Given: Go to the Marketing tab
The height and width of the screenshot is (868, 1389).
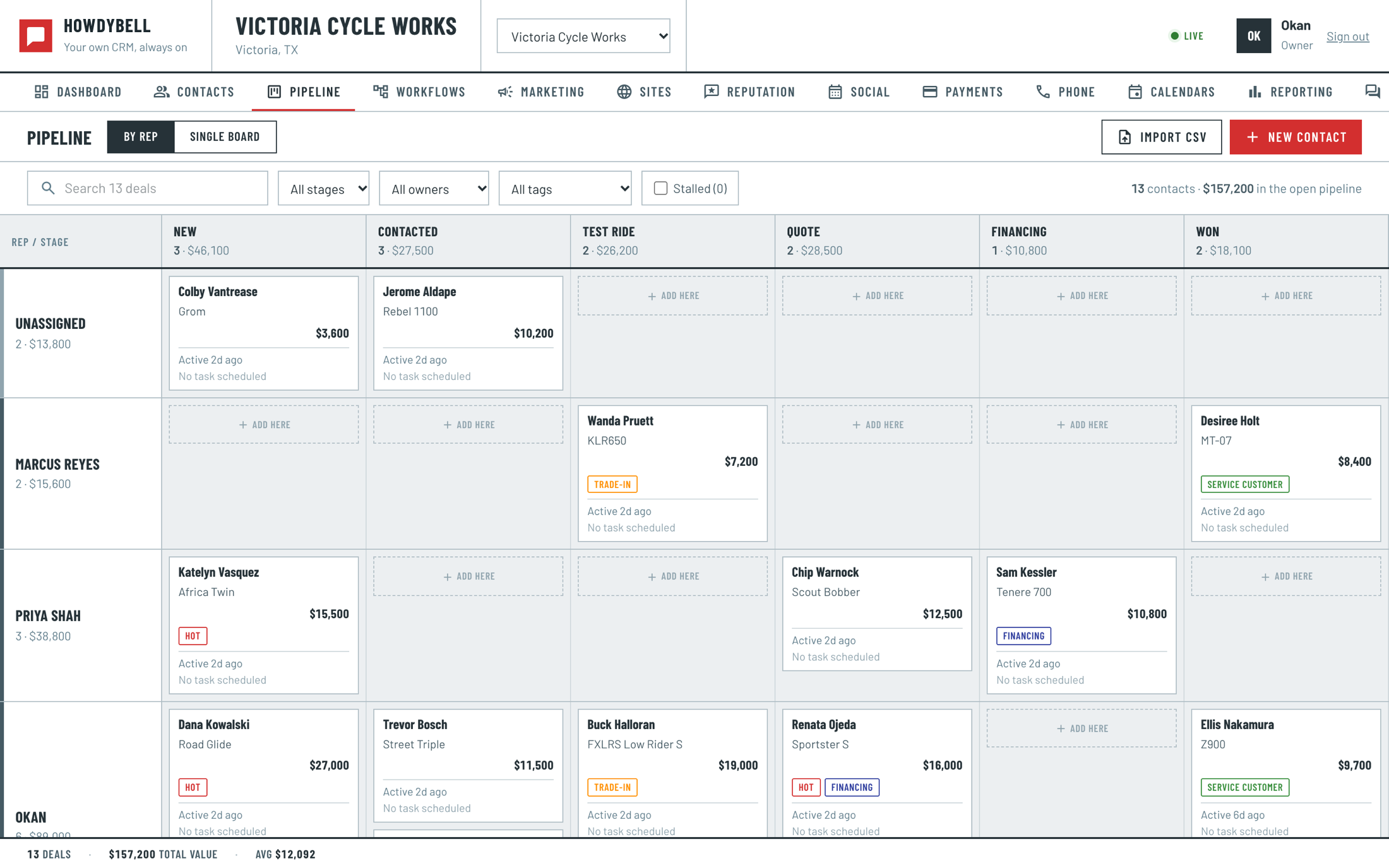Looking at the screenshot, I should pyautogui.click(x=541, y=92).
